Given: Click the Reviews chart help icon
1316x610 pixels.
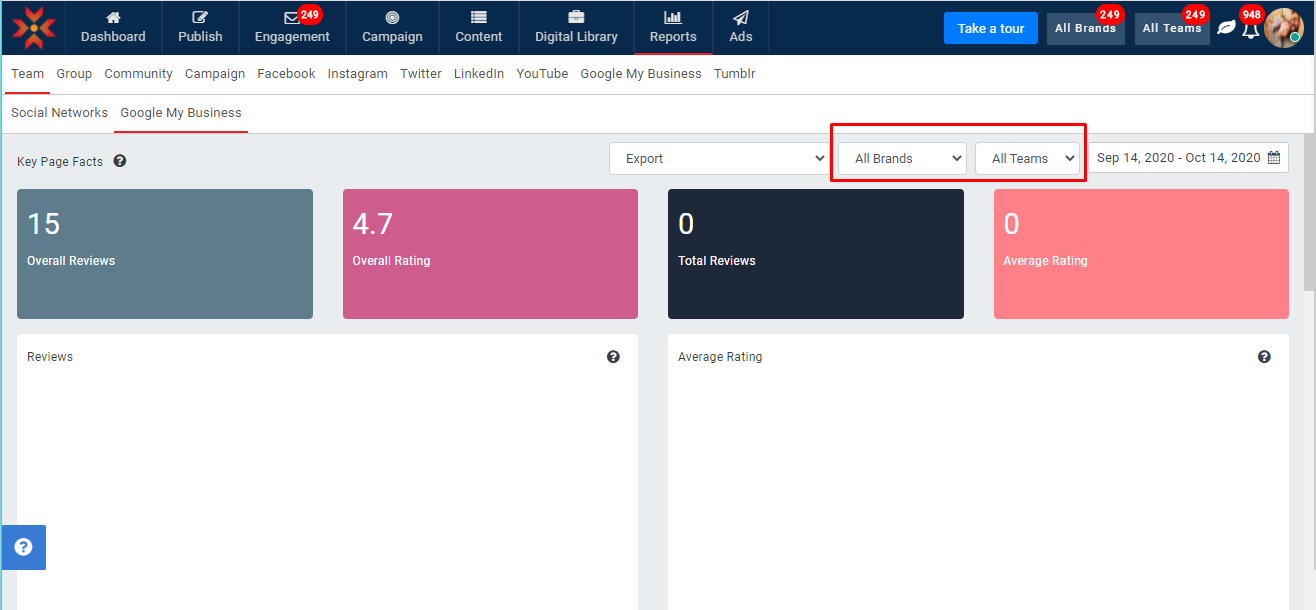Looking at the screenshot, I should [x=613, y=357].
